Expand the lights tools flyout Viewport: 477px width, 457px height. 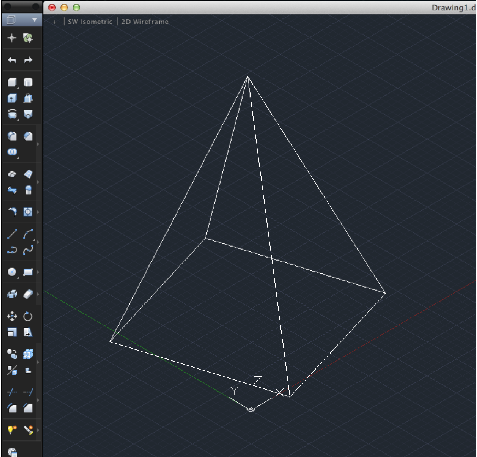coord(38,430)
